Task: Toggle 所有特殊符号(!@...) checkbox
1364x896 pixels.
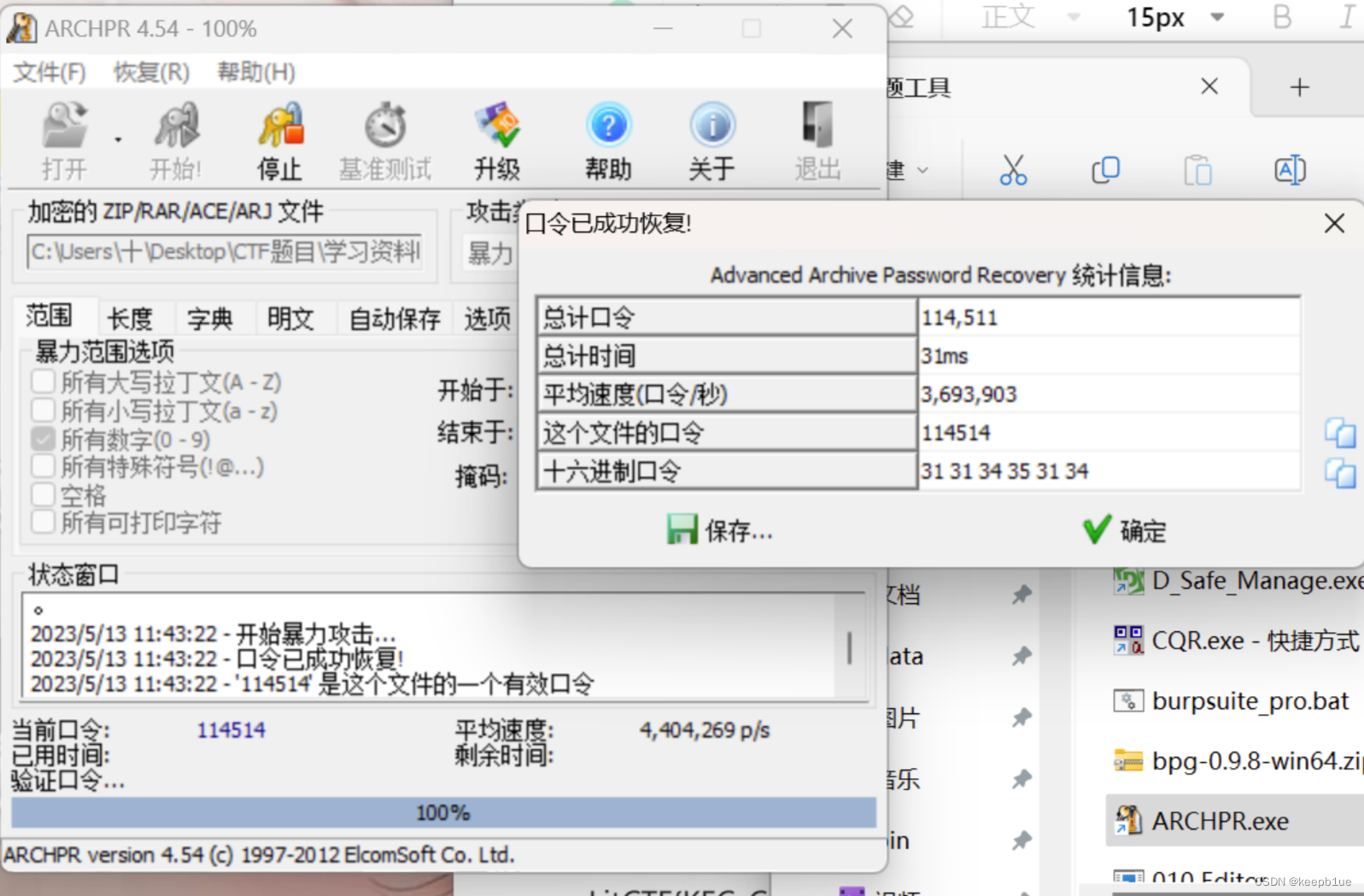Action: (x=43, y=466)
